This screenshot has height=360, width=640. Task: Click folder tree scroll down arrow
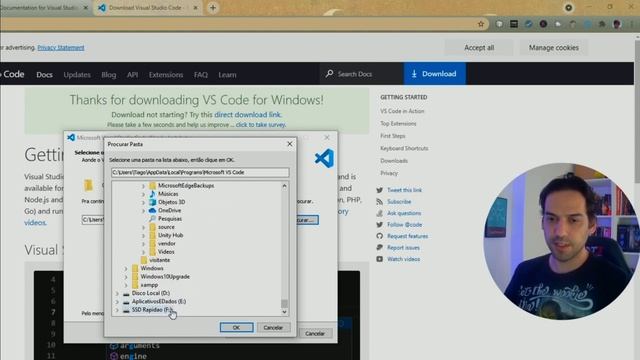click(x=284, y=312)
